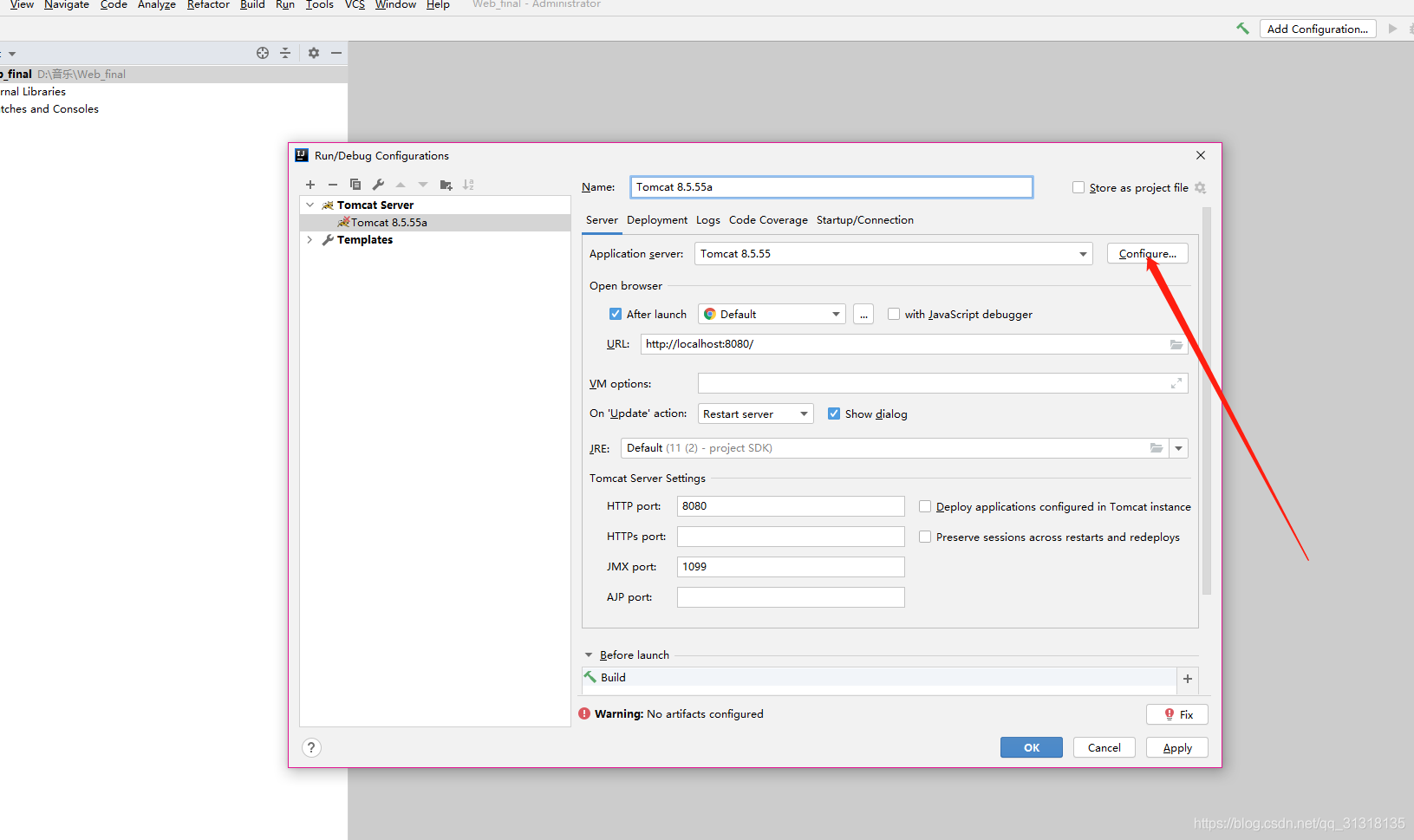
Task: Open edit templates wrench icon
Action: coord(378,185)
